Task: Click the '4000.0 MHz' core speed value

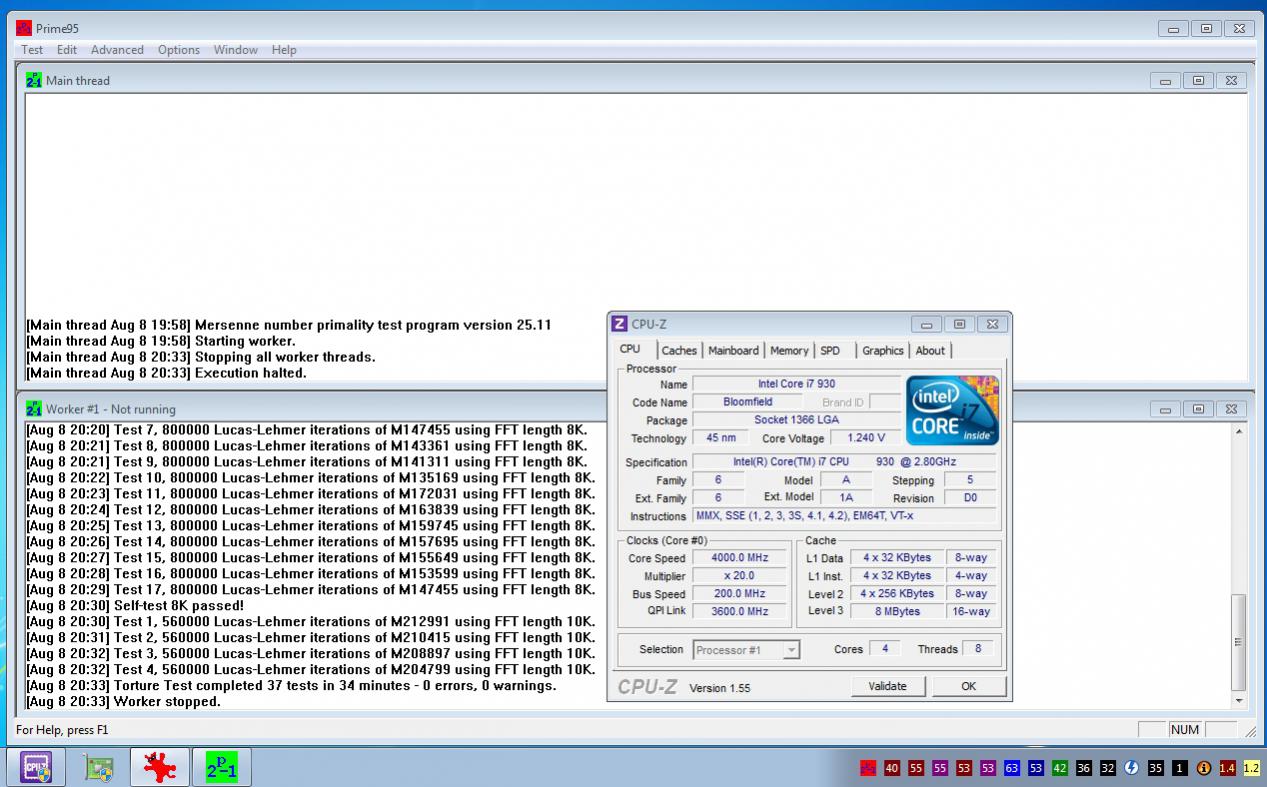Action: click(740, 558)
